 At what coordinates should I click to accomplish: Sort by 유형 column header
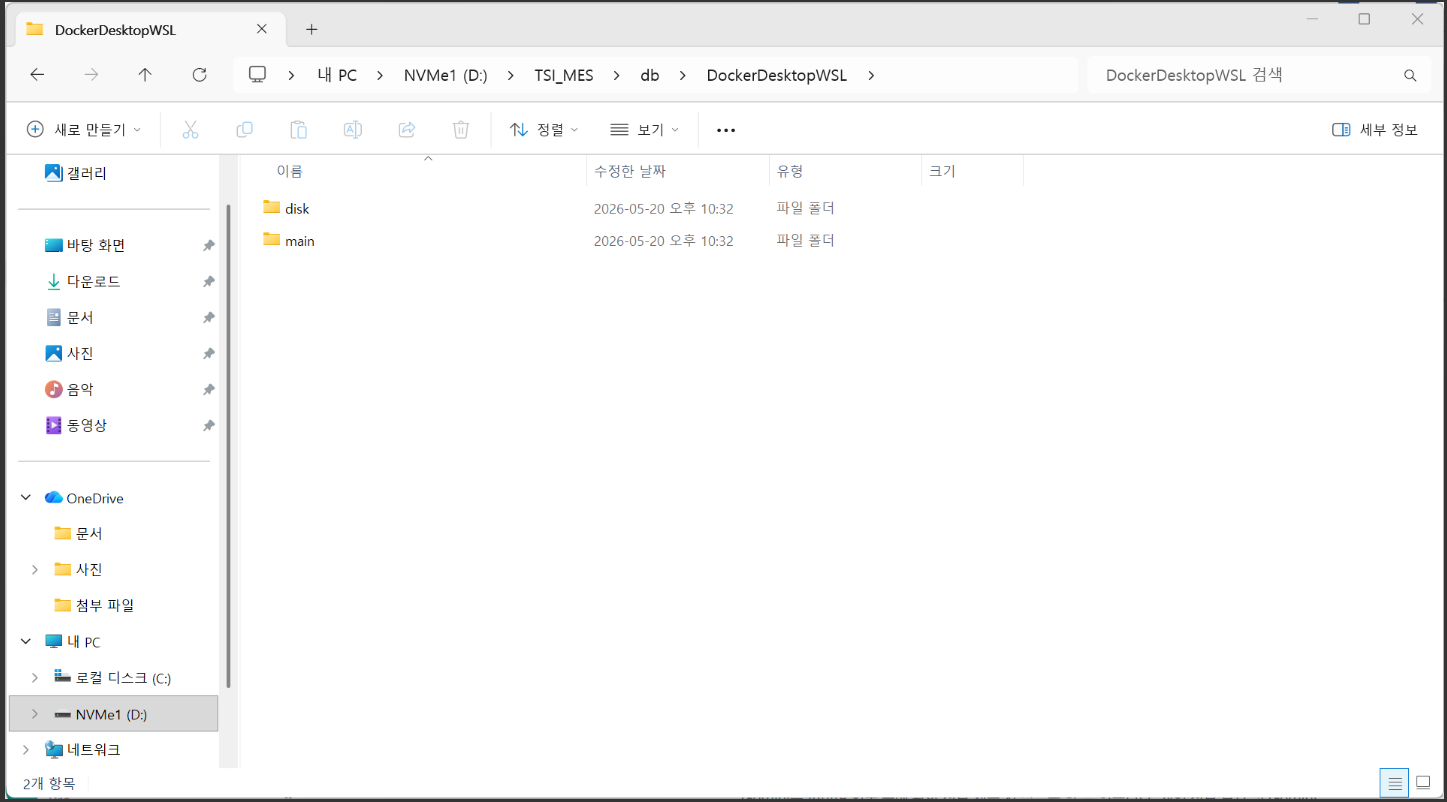[x=790, y=171]
